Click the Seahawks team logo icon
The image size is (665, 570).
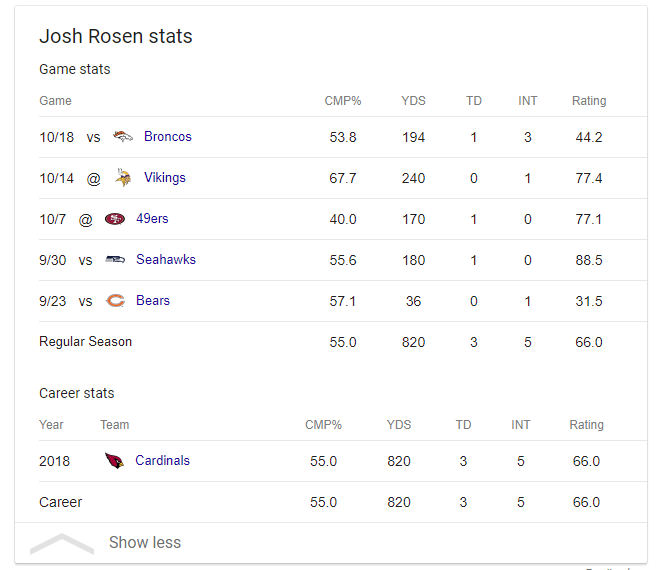115,260
